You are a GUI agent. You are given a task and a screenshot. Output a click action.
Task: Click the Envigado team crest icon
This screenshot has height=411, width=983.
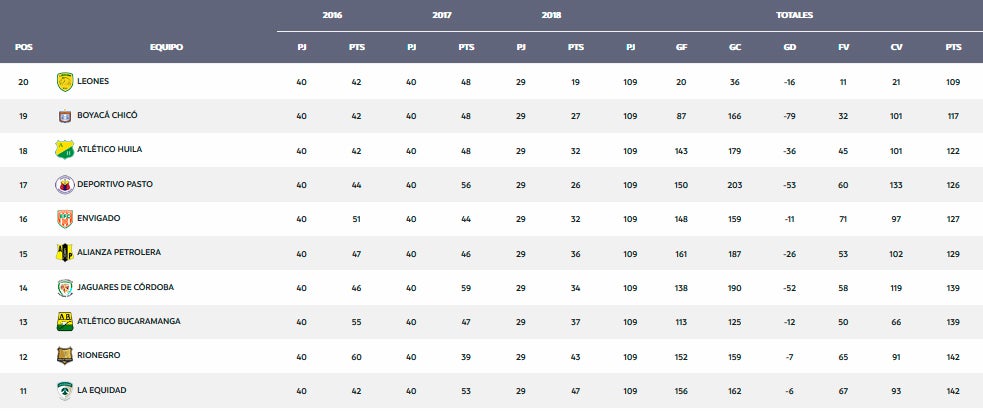(65, 219)
